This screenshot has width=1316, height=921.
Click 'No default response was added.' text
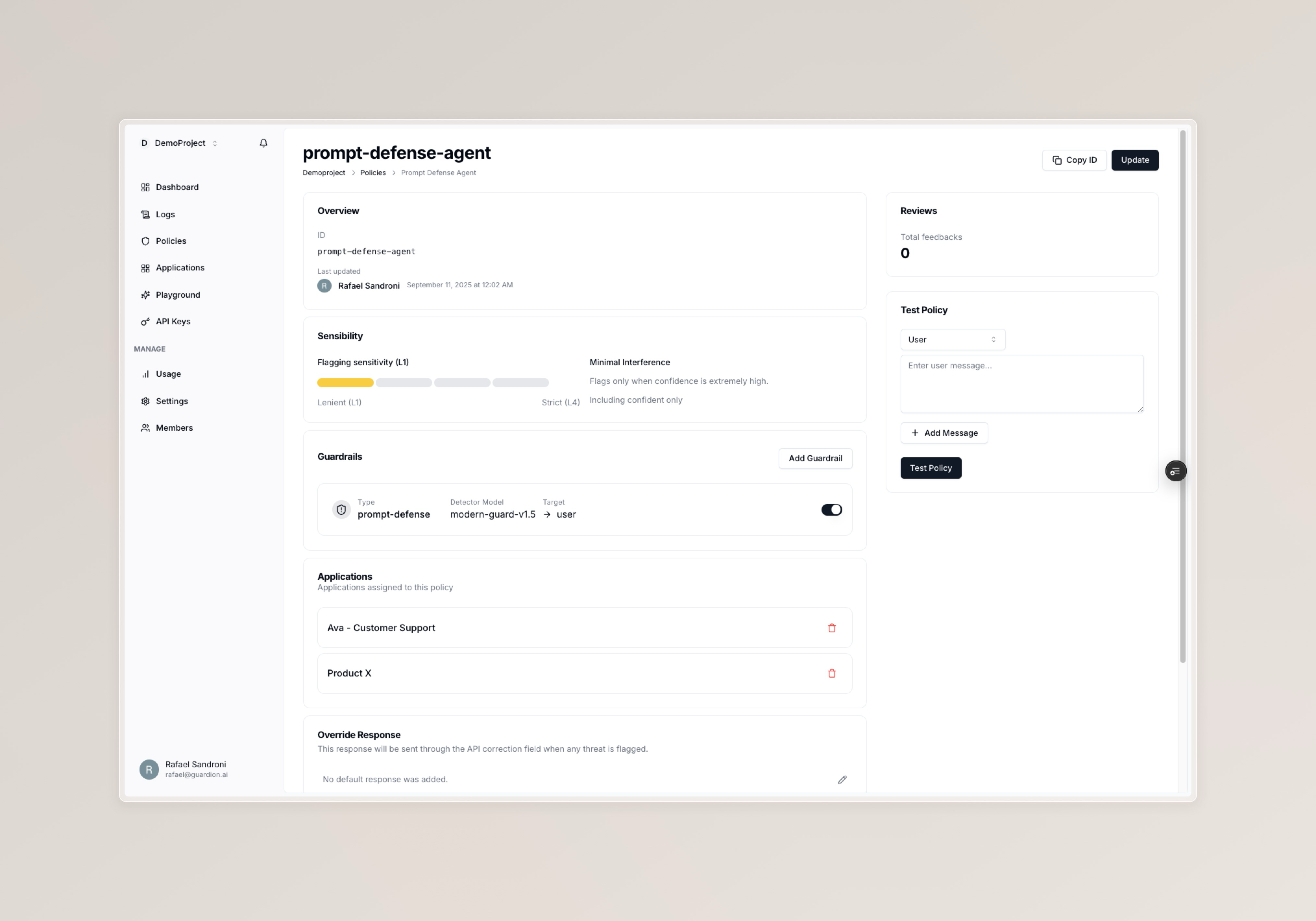[385, 780]
